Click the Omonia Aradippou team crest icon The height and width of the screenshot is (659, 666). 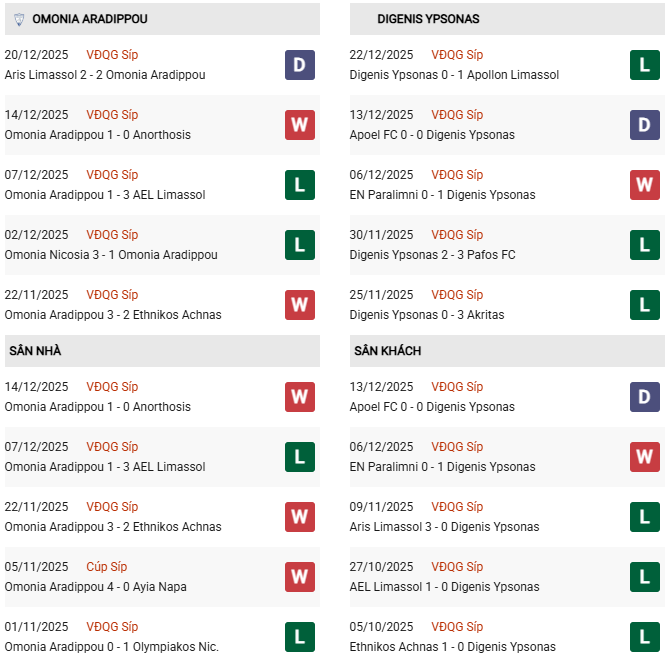tap(17, 19)
